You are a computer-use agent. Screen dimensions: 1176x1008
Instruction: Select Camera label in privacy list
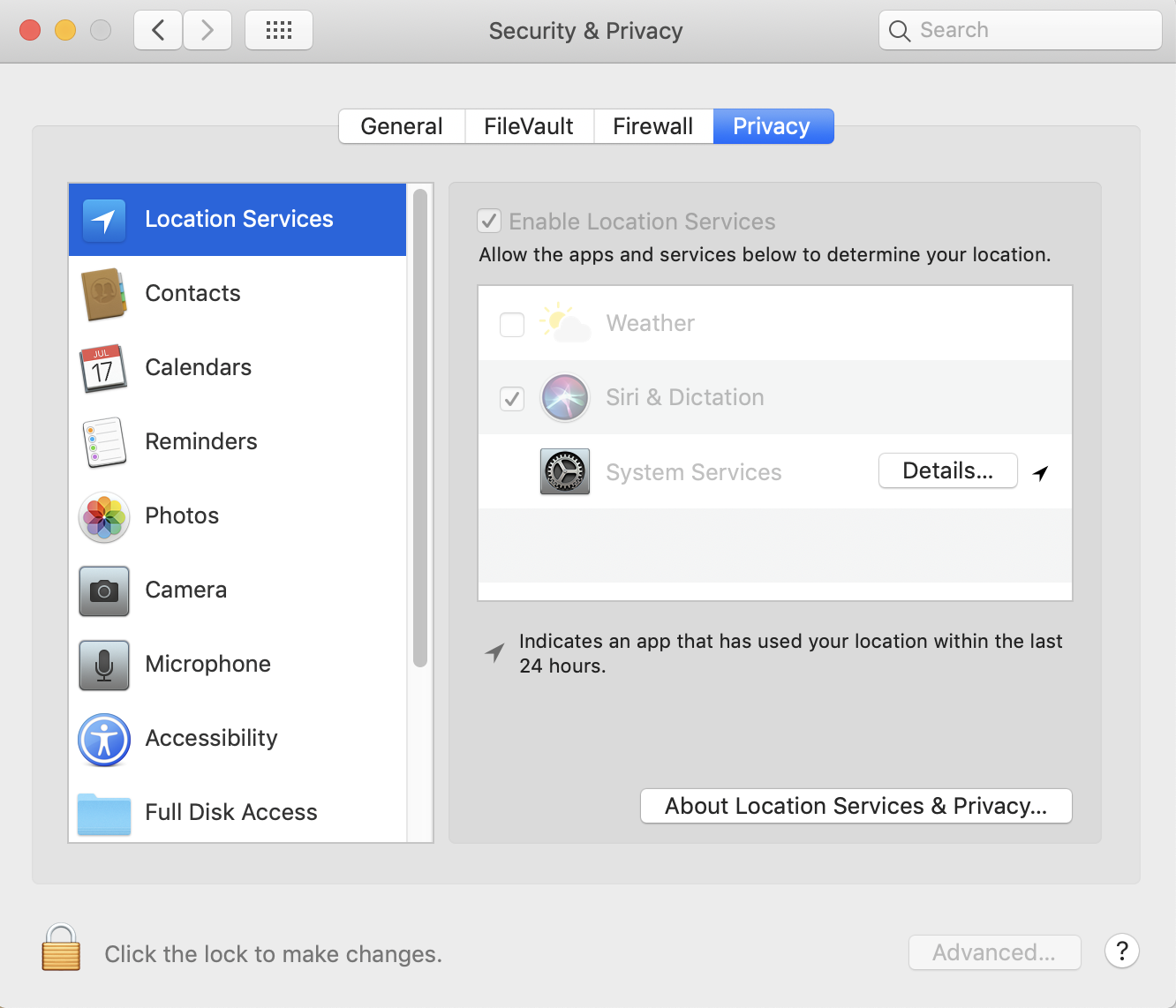point(186,590)
